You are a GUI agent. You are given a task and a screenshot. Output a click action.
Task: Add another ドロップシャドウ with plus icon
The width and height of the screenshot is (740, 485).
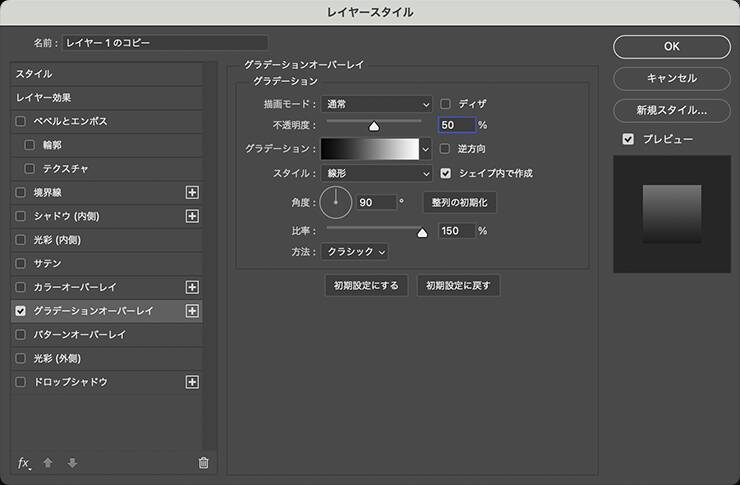(x=193, y=382)
